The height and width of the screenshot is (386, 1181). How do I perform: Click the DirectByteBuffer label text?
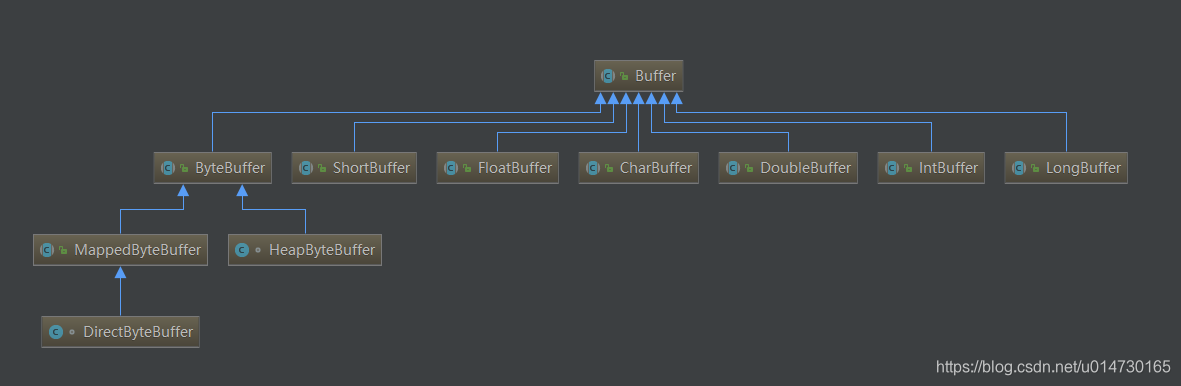coord(138,332)
